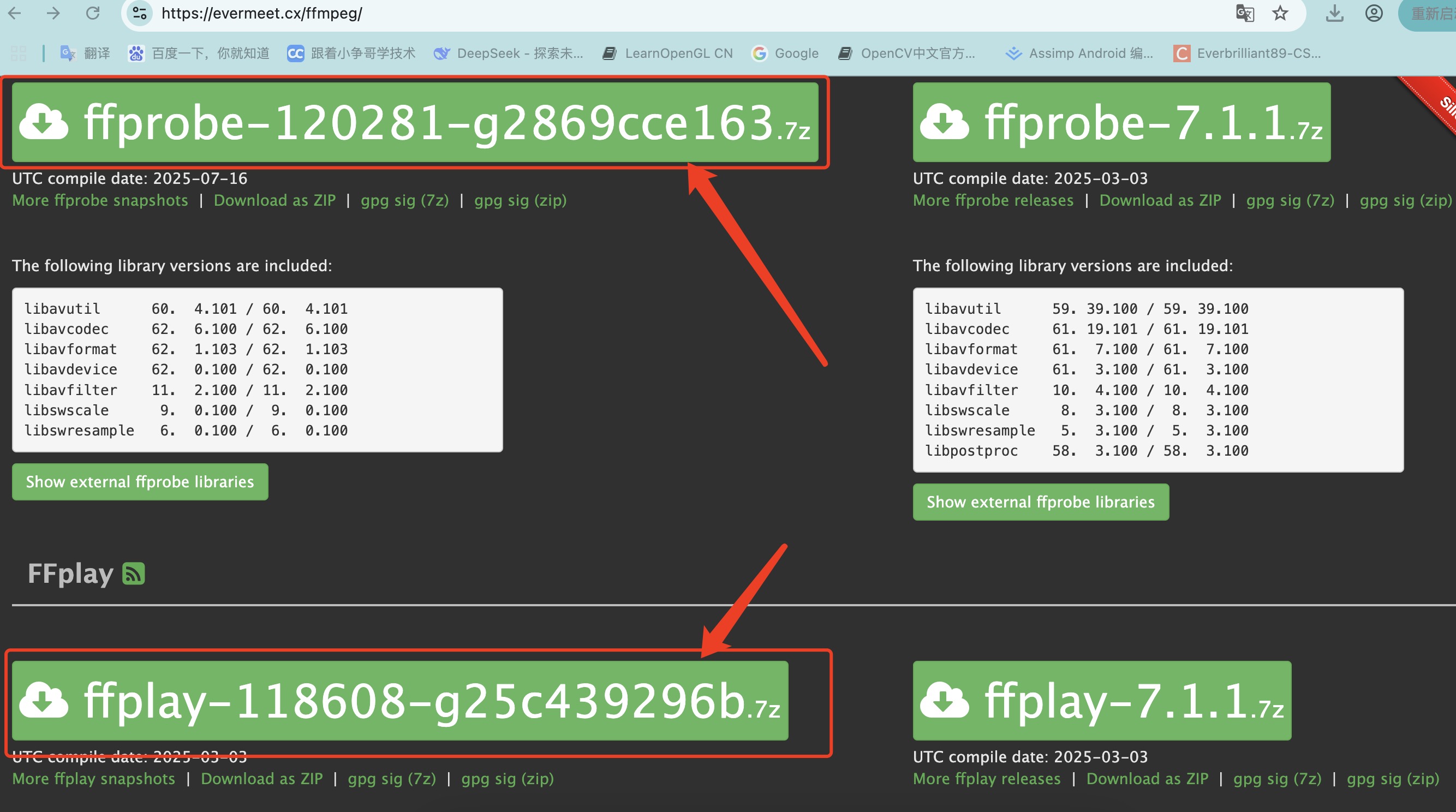Screen dimensions: 1456x812
Task: Open gpg sig (zip) for ffprobe snapshot
Action: tap(520, 200)
